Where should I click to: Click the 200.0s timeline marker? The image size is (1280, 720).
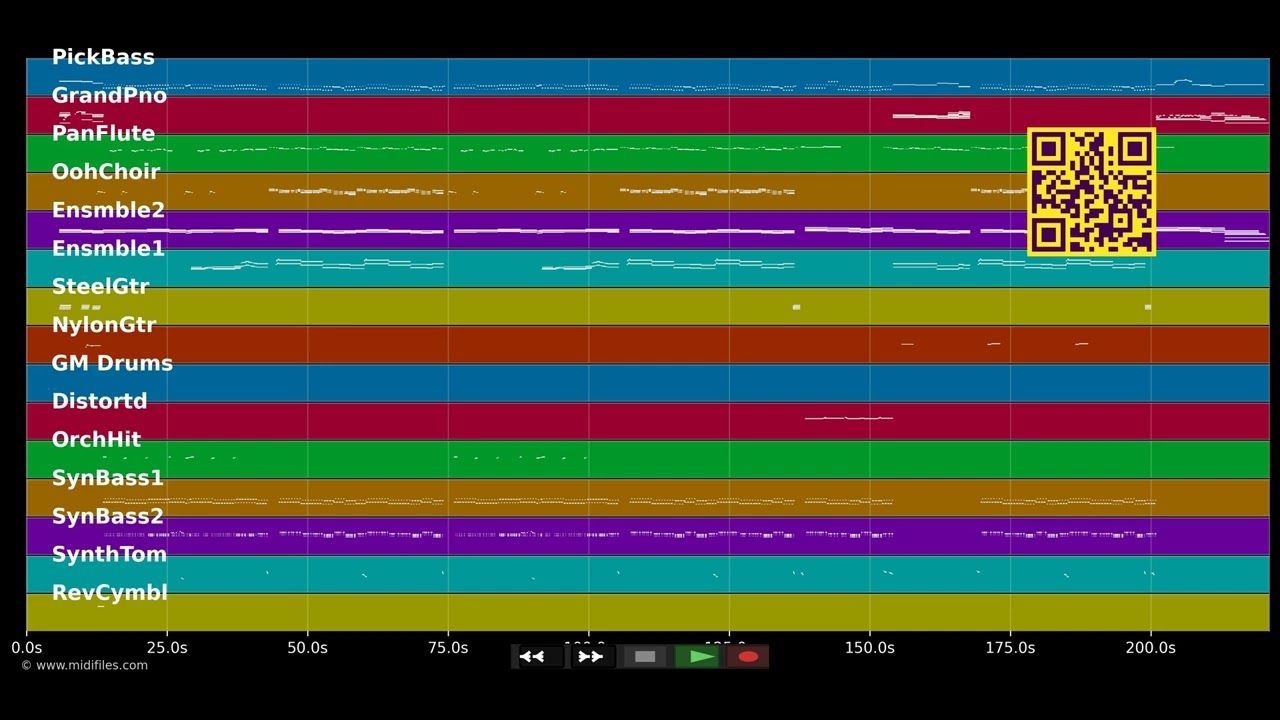coord(1151,648)
